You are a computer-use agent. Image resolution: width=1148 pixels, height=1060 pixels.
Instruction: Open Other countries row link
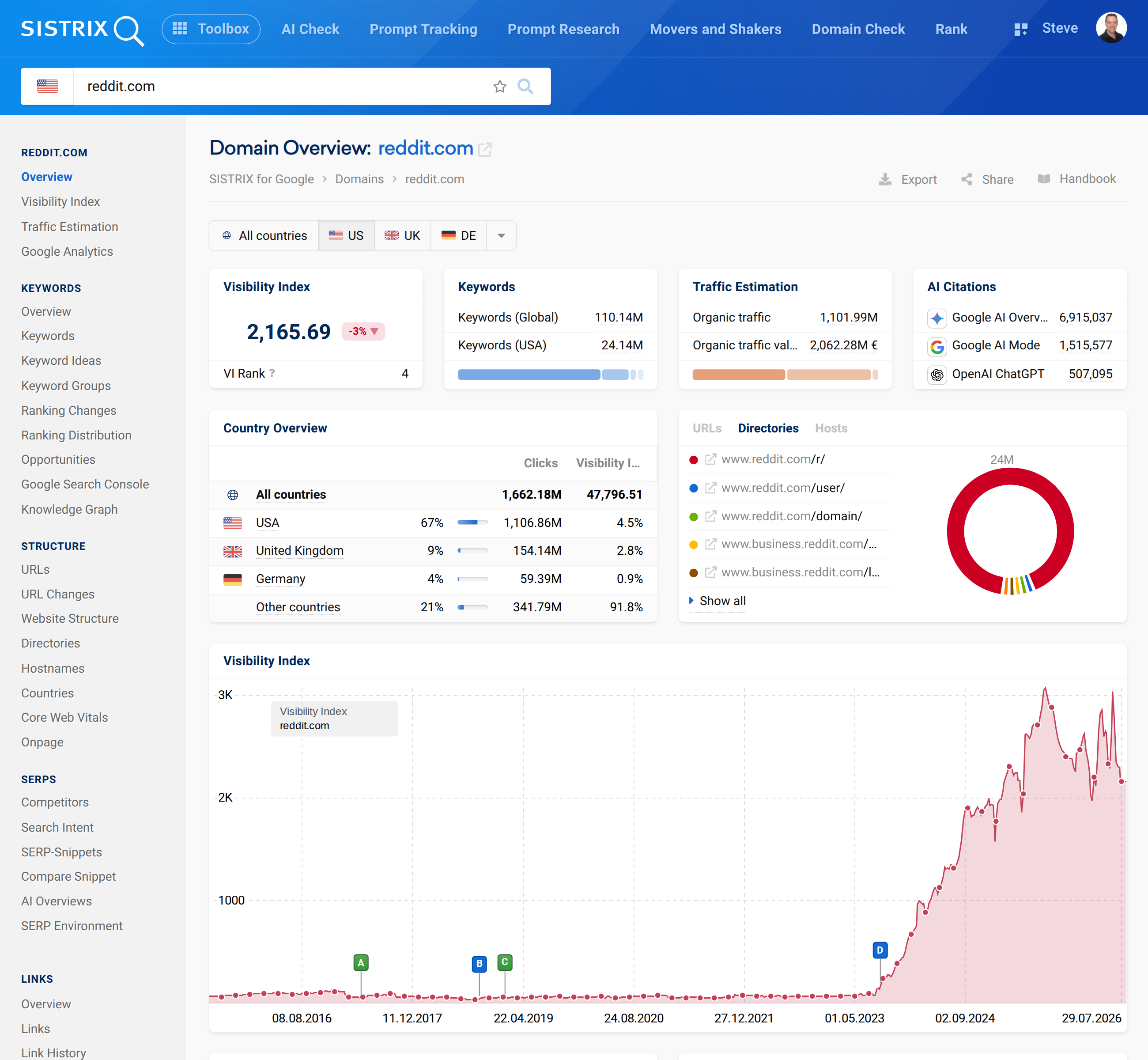pos(298,607)
